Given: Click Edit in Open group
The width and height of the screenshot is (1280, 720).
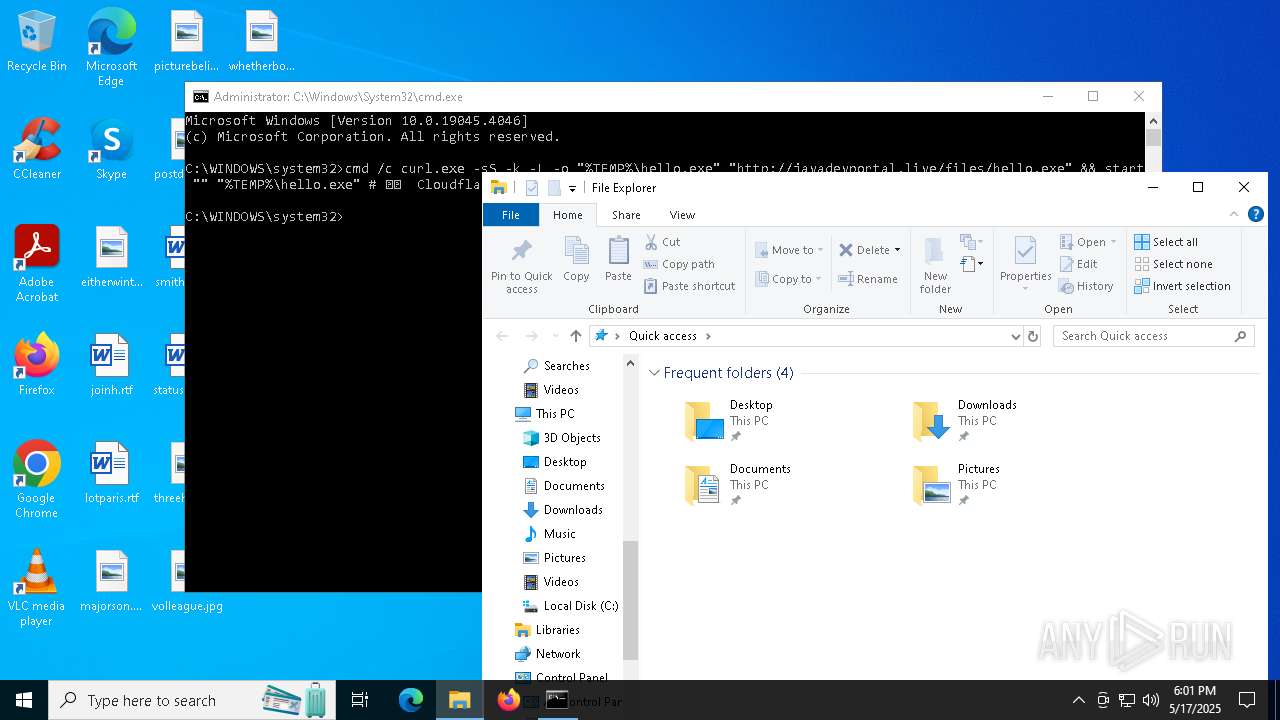Looking at the screenshot, I should click(1078, 264).
